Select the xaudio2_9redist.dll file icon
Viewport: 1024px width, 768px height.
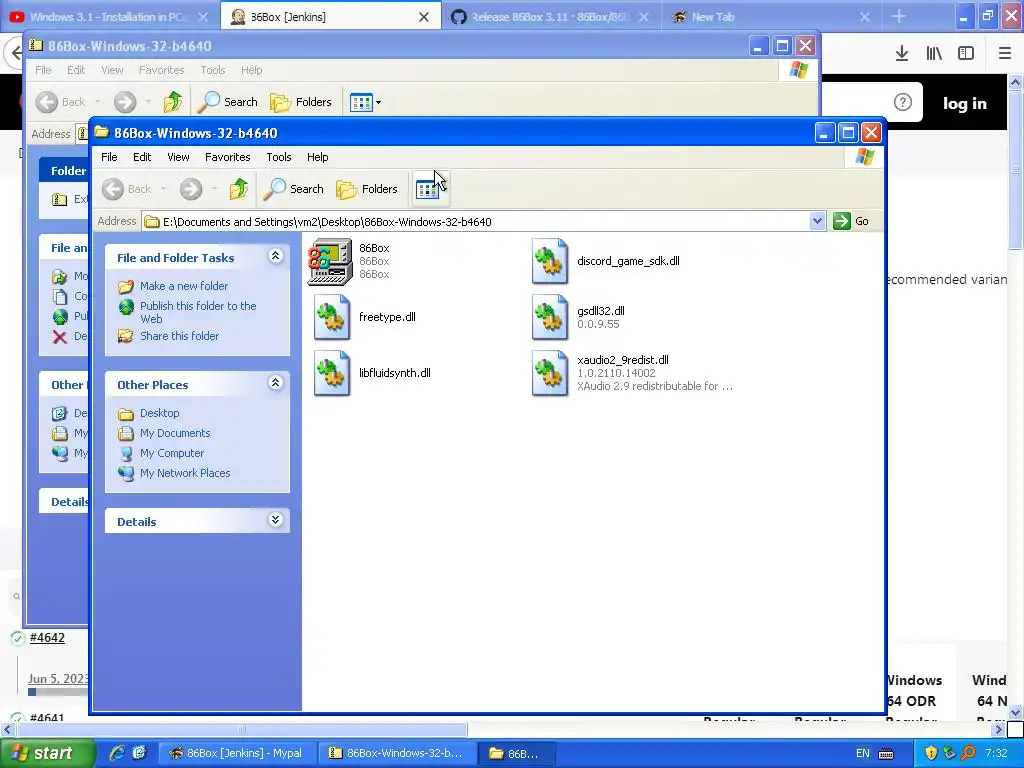tap(550, 374)
